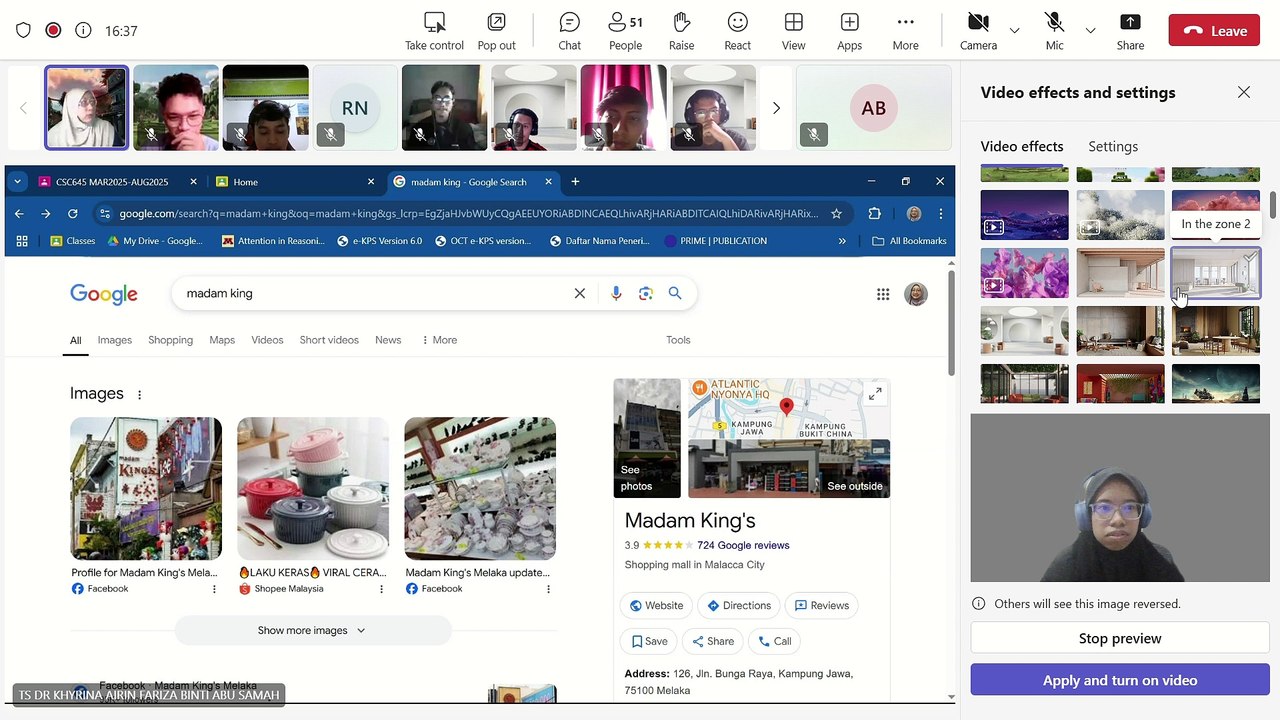This screenshot has height=720, width=1280.
Task: Close the Video effects and settings panel
Action: click(1243, 92)
